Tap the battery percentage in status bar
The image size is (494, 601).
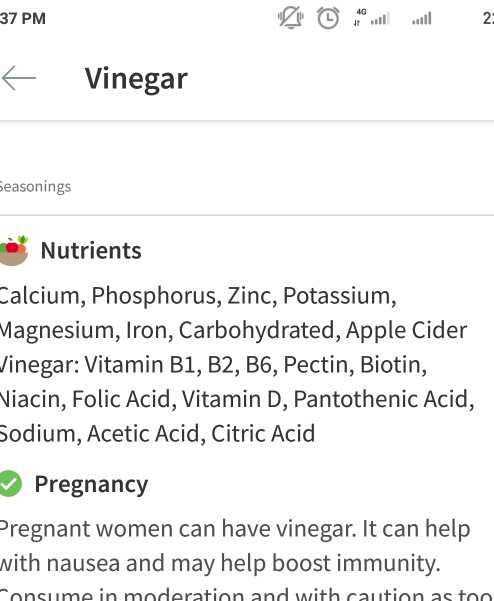[x=488, y=18]
